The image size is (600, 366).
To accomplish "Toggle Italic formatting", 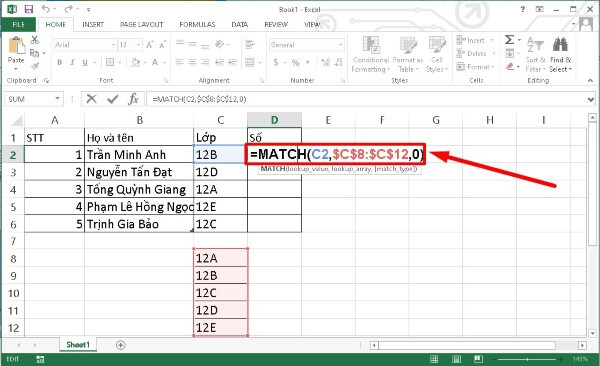I will click(x=72, y=62).
